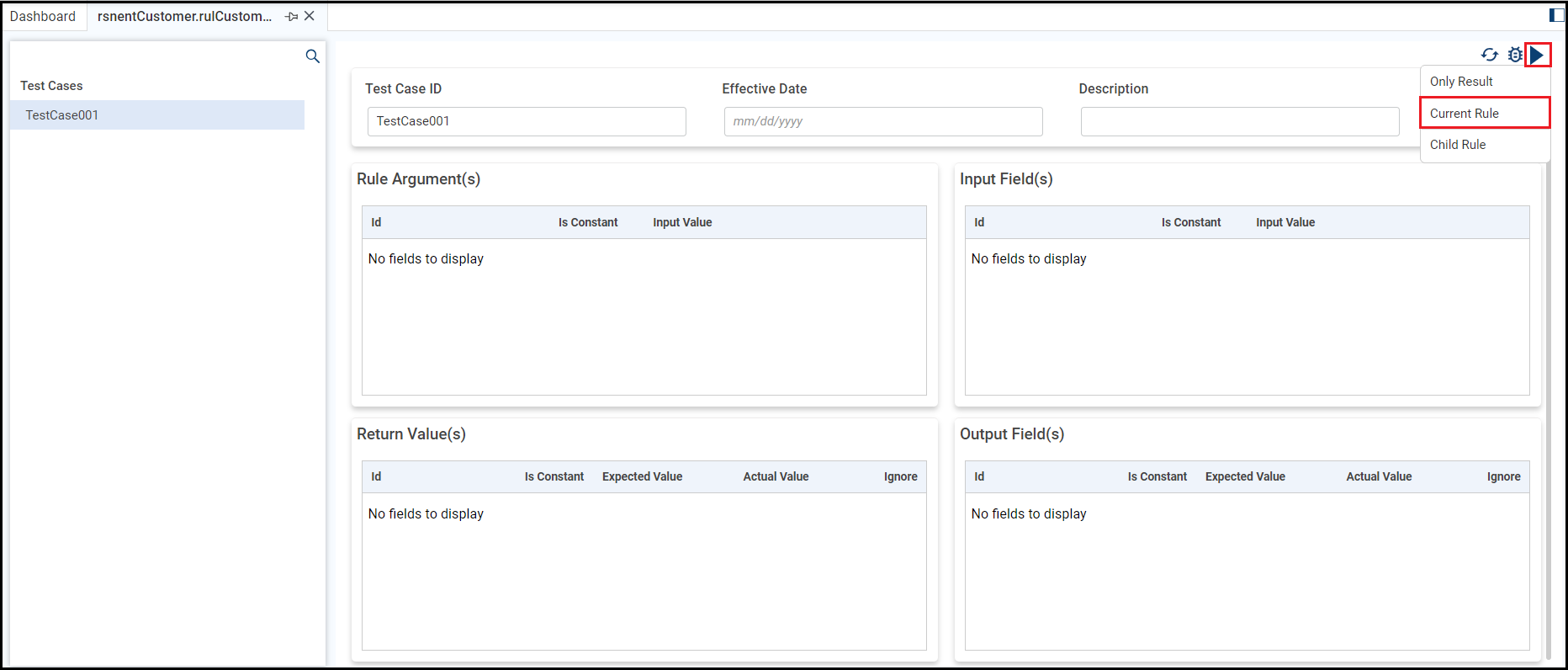1568x670 pixels.
Task: Select the rsnentCustomer.rulCustom tab
Action: coord(184,16)
